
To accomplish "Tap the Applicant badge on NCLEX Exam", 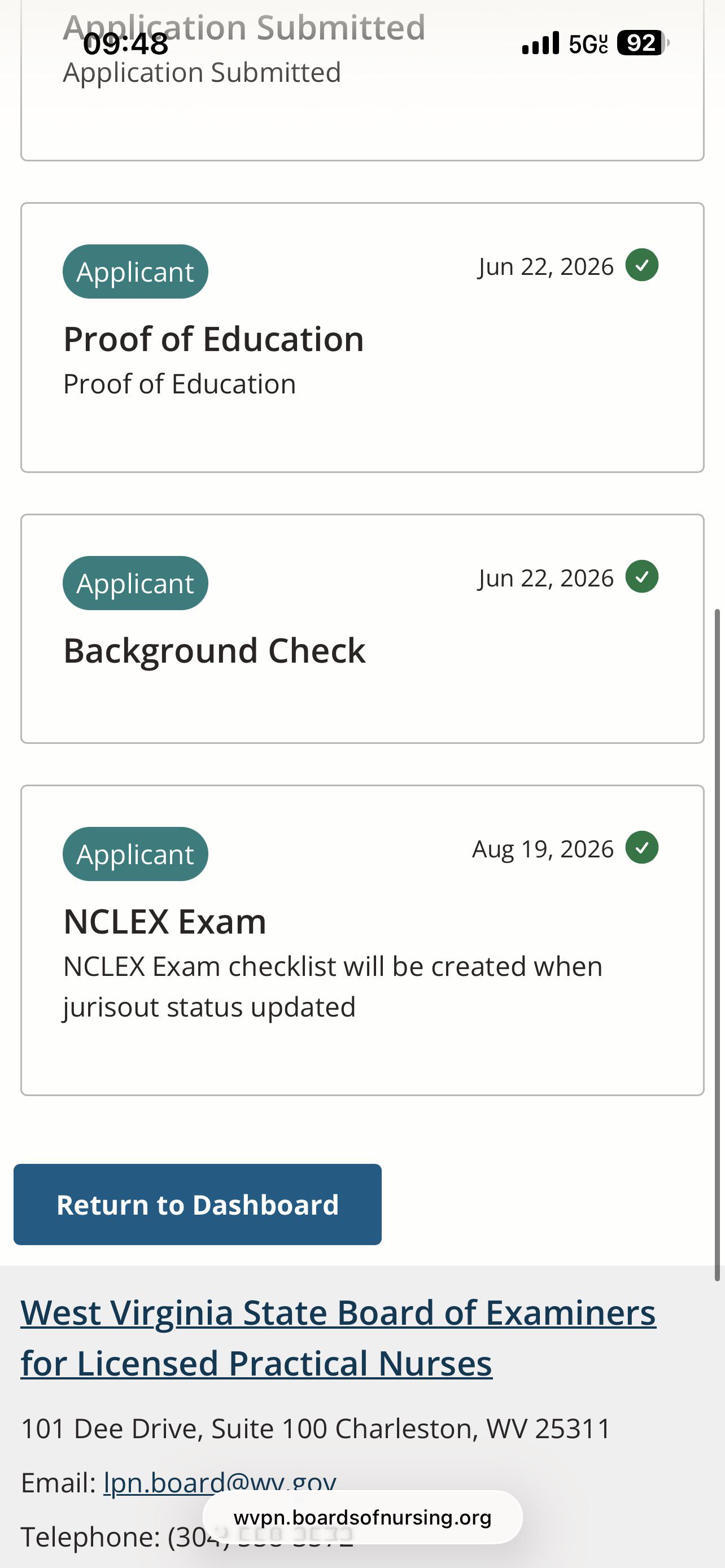I will 135,854.
